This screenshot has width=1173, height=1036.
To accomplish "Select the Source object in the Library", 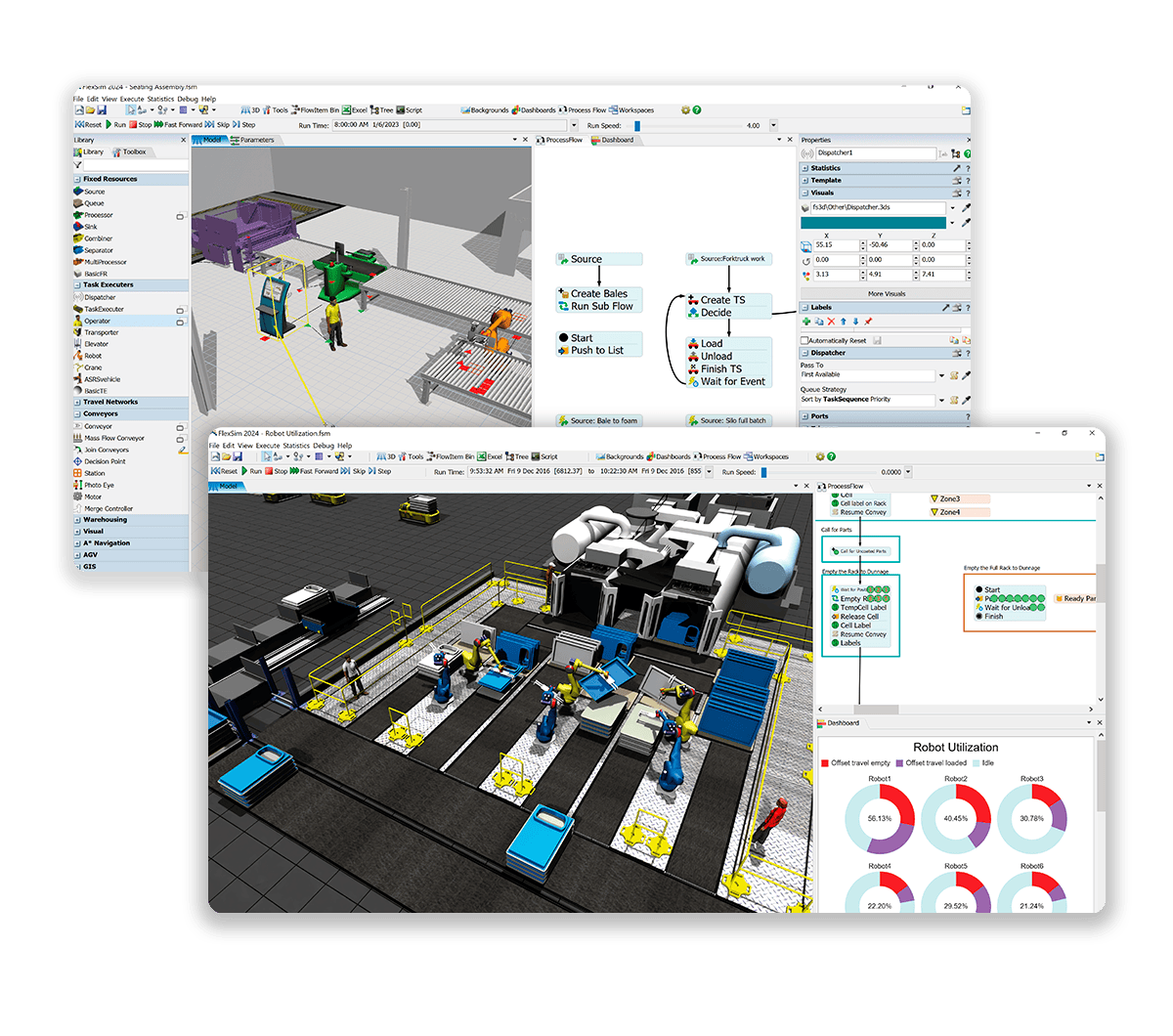I will pyautogui.click(x=89, y=192).
